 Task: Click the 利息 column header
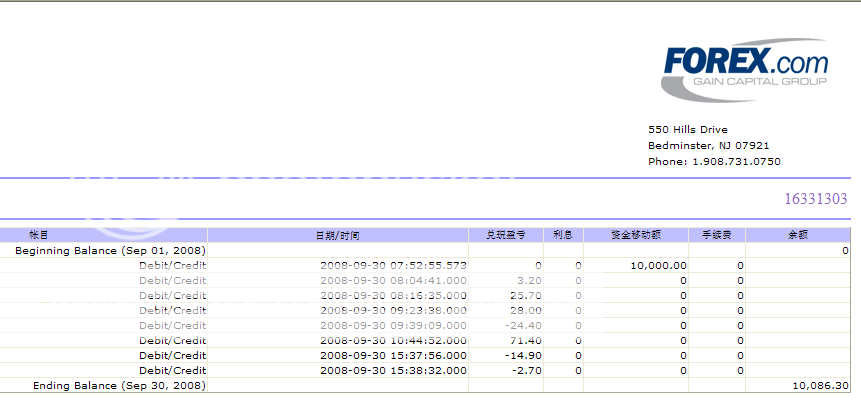tap(563, 235)
